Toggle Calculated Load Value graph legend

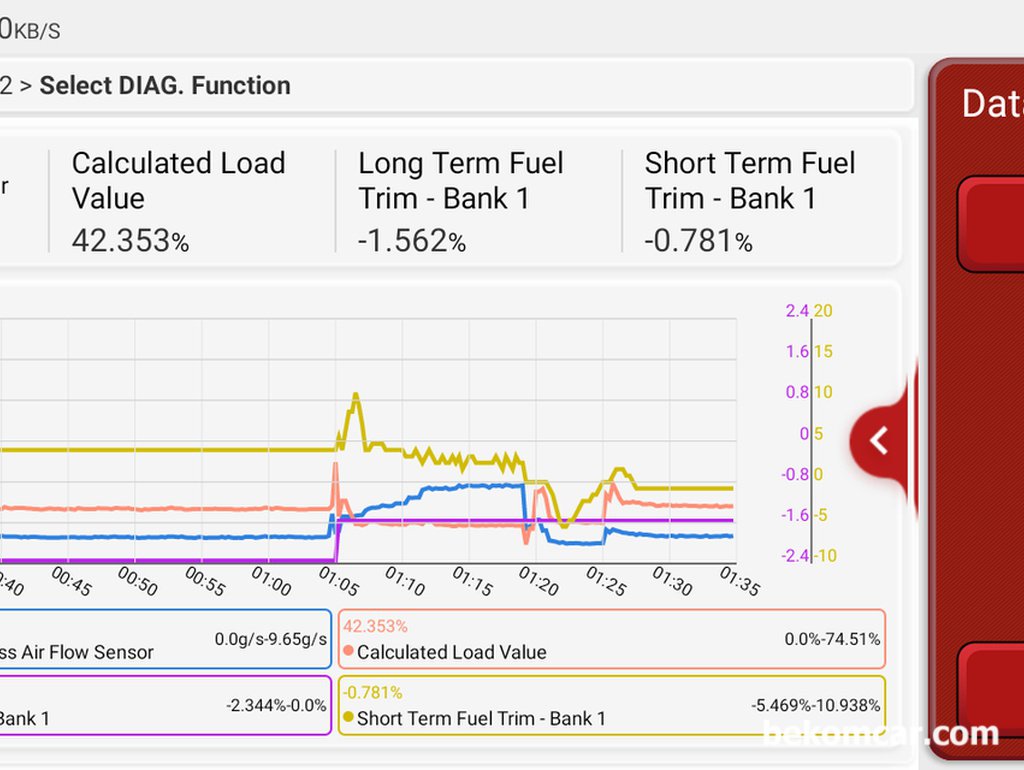(x=612, y=639)
